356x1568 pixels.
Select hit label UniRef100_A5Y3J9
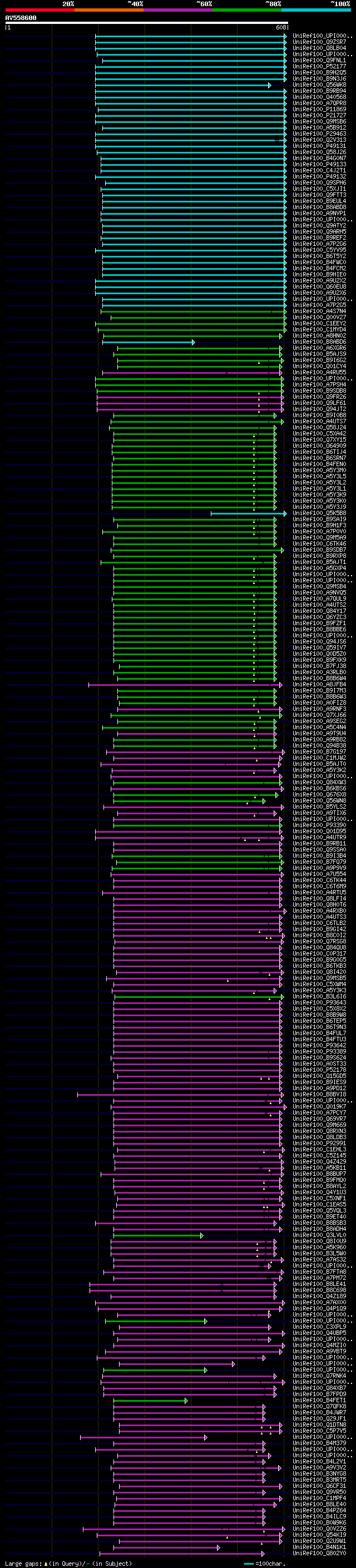(x=319, y=507)
